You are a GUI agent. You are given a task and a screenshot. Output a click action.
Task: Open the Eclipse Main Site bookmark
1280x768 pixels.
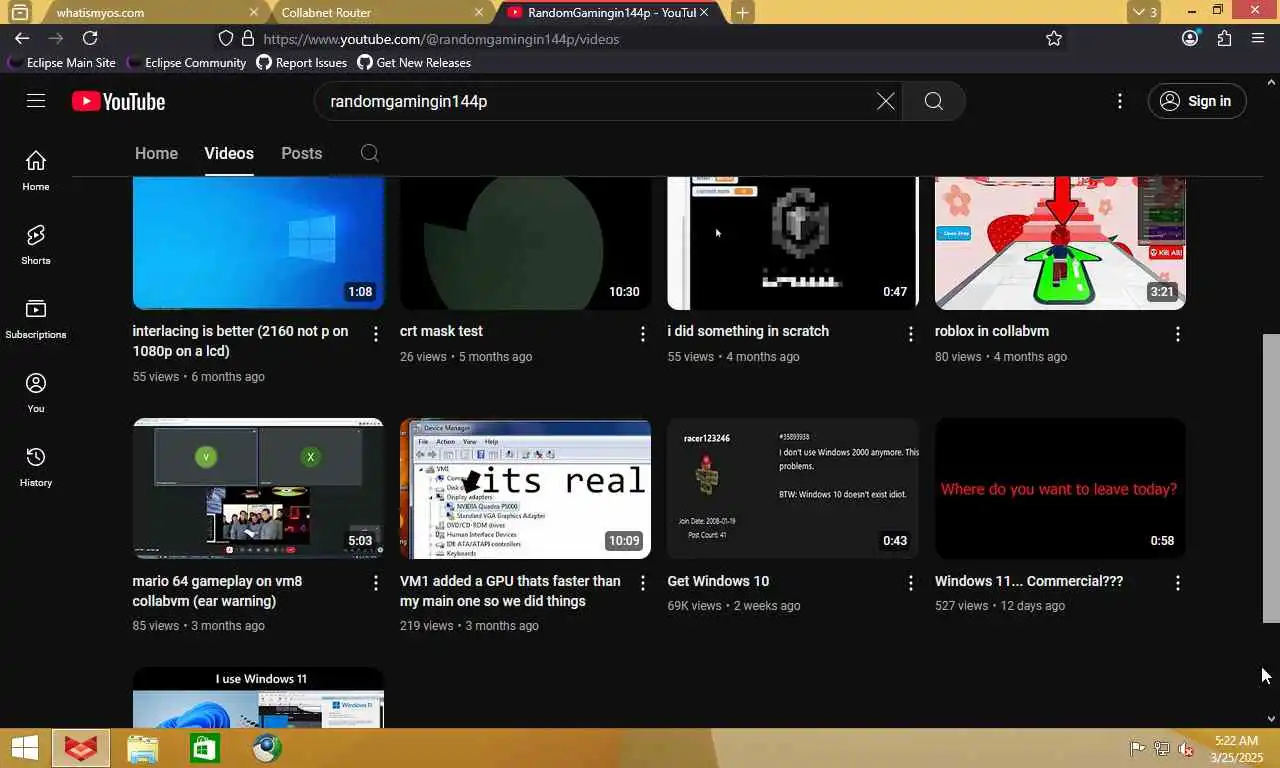tap(62, 62)
